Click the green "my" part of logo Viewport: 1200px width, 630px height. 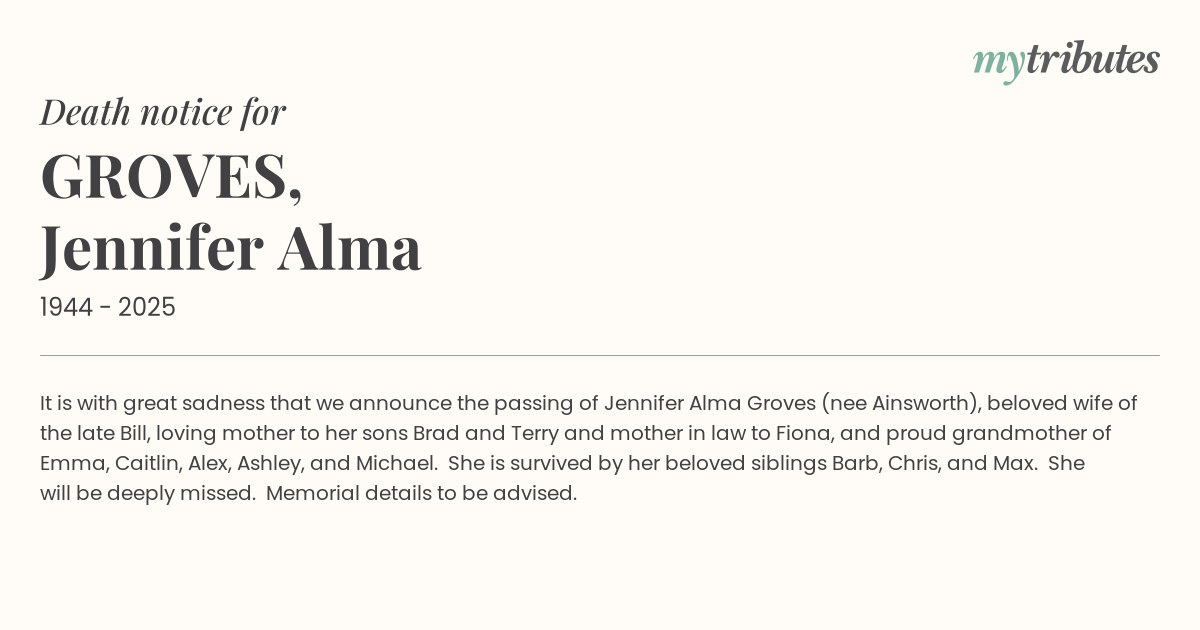coord(998,62)
